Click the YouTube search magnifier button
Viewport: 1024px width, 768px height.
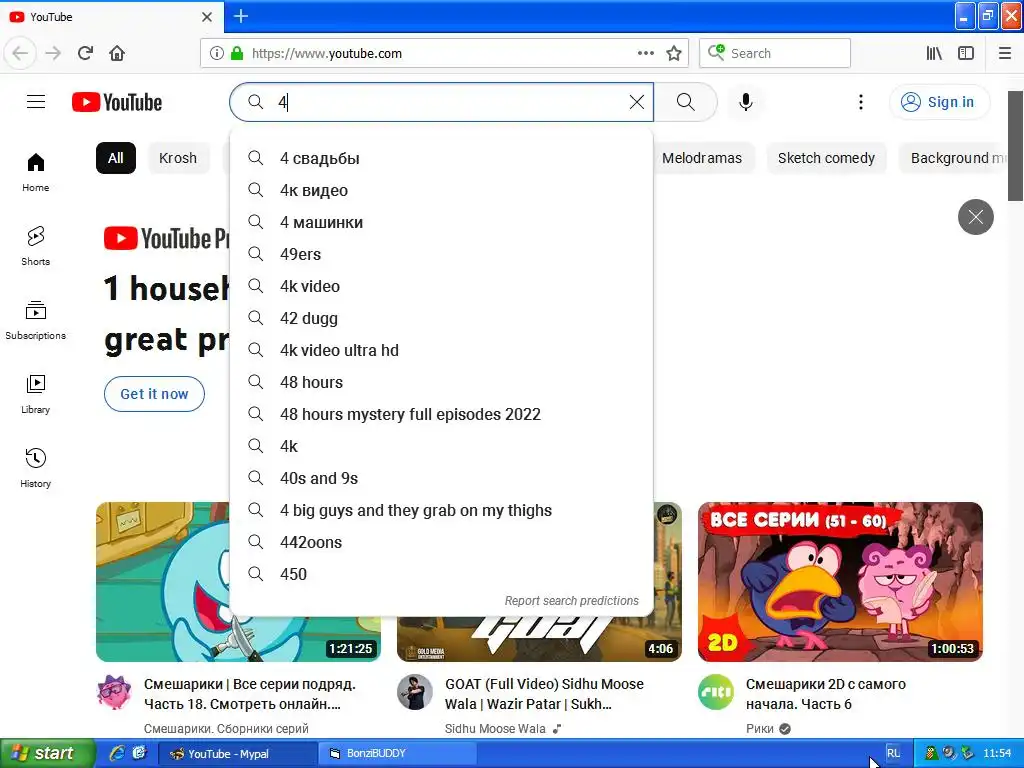click(x=686, y=102)
